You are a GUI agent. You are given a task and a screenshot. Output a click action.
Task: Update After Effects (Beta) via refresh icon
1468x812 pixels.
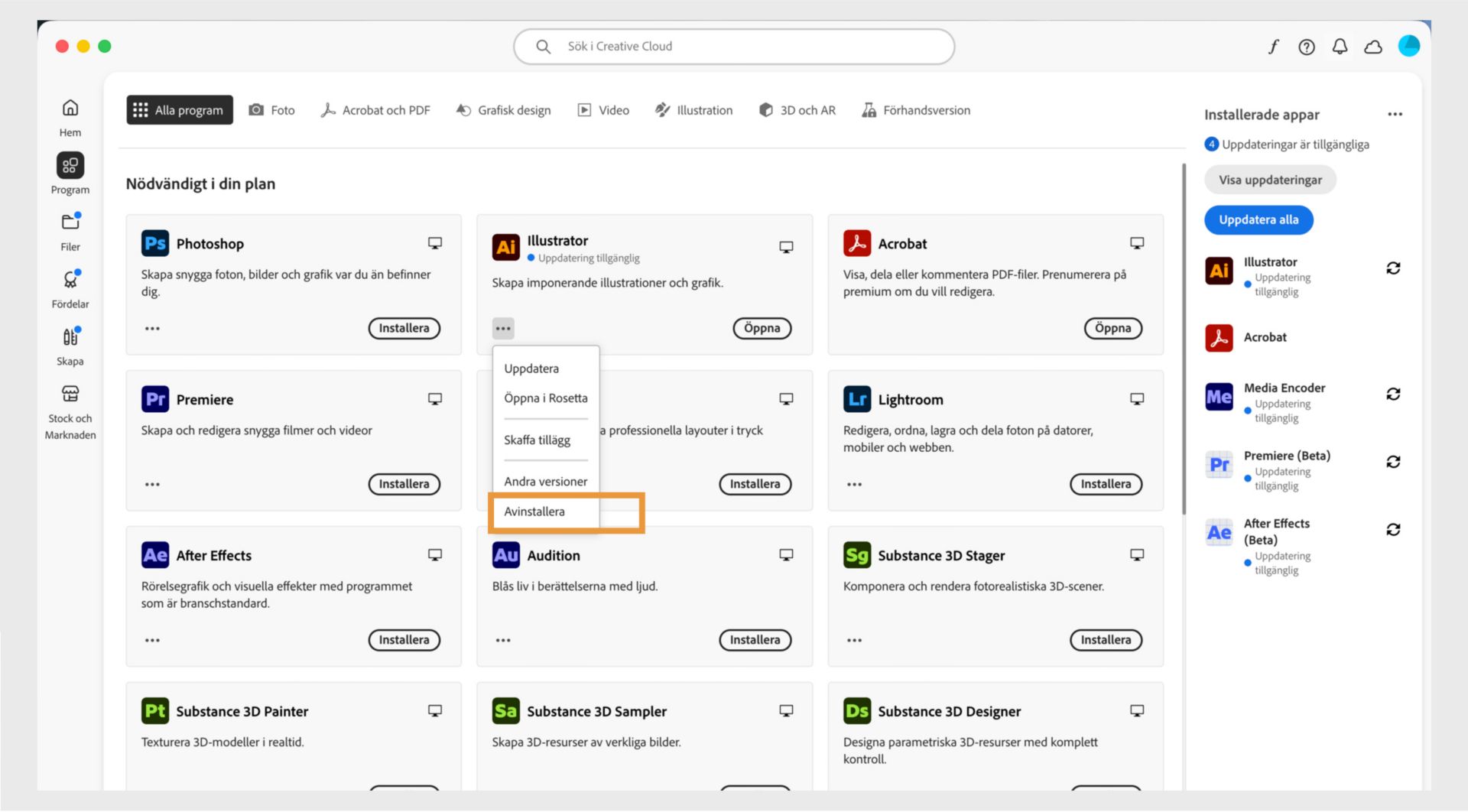(x=1393, y=529)
